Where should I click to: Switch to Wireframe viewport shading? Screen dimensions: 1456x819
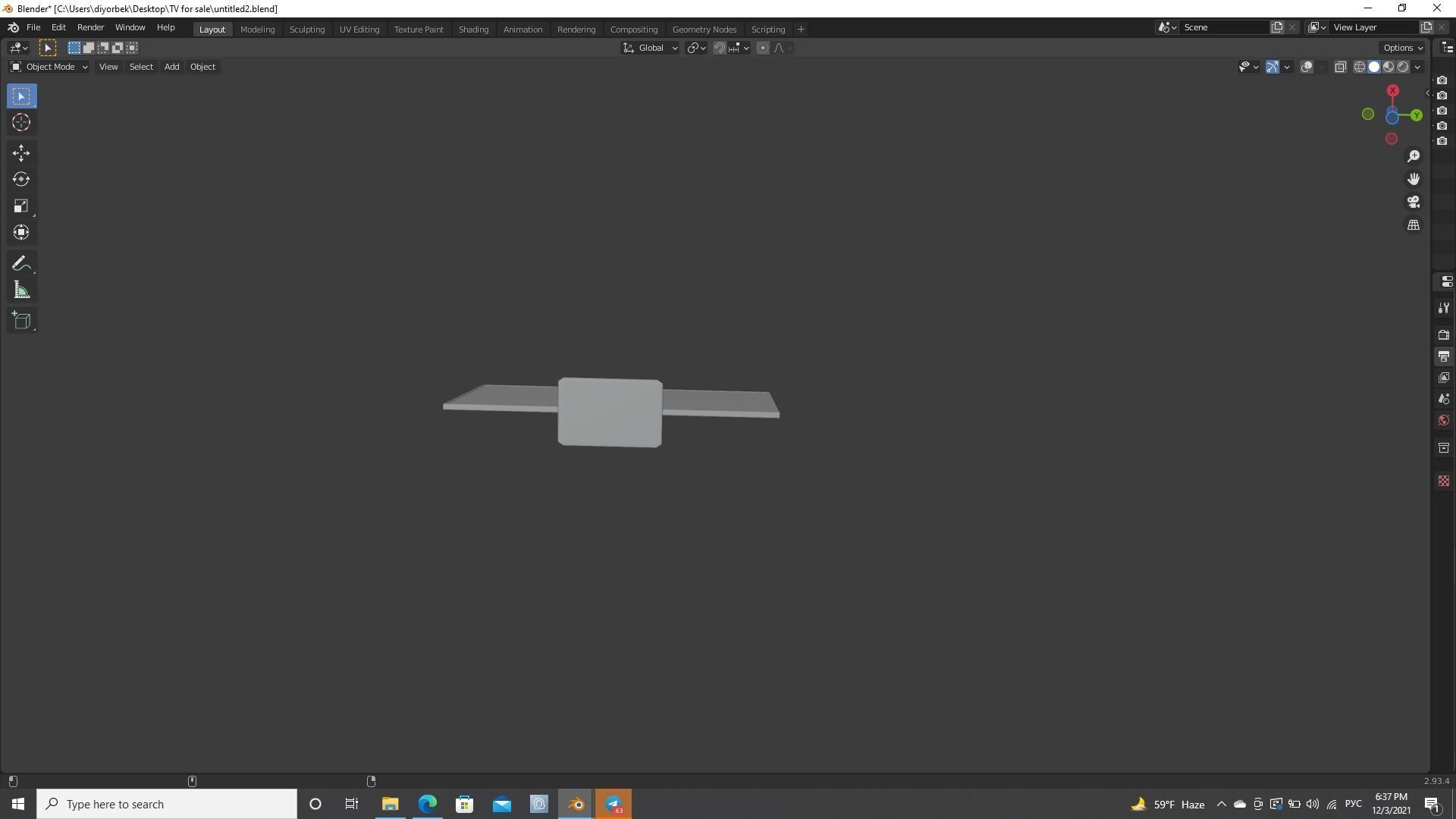(x=1360, y=67)
